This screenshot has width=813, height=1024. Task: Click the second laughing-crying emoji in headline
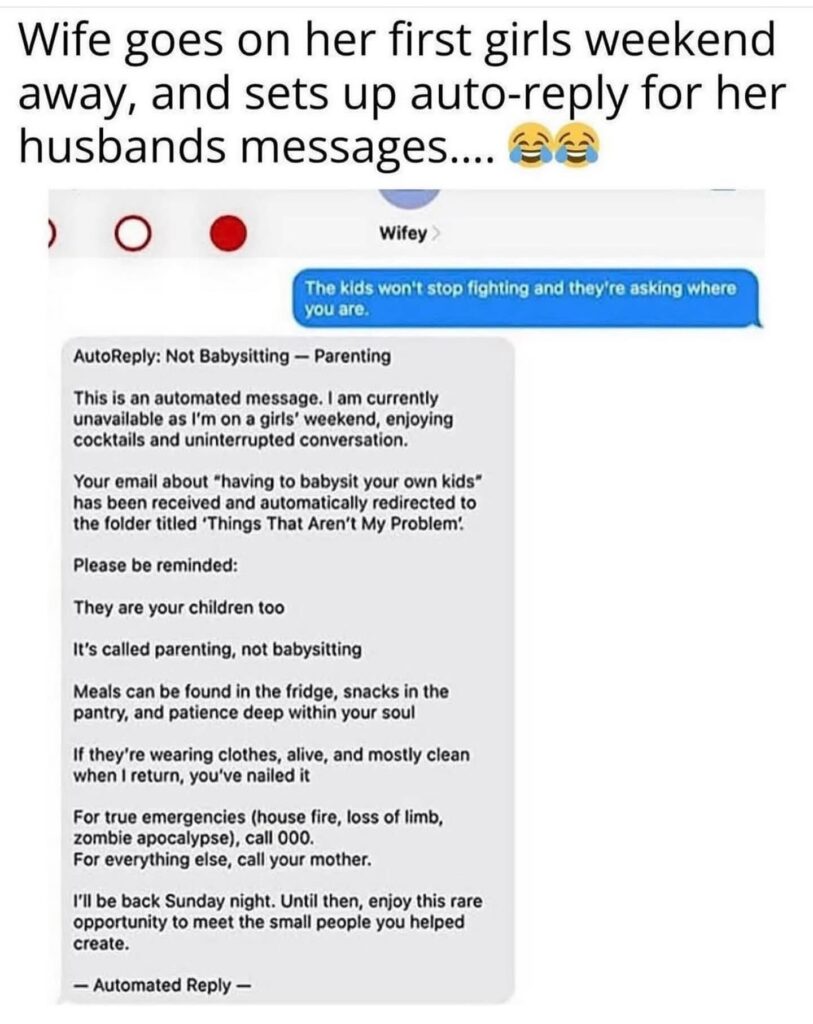pyautogui.click(x=577, y=146)
